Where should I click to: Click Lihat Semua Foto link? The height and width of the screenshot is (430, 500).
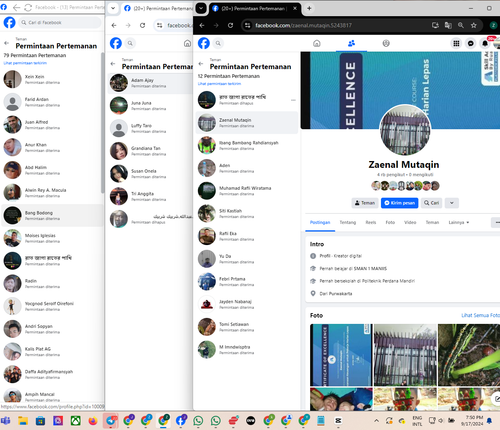pyautogui.click(x=480, y=315)
